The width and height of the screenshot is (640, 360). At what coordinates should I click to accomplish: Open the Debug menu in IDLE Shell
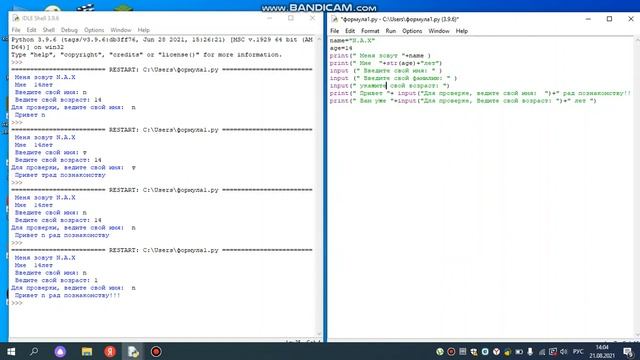point(69,30)
